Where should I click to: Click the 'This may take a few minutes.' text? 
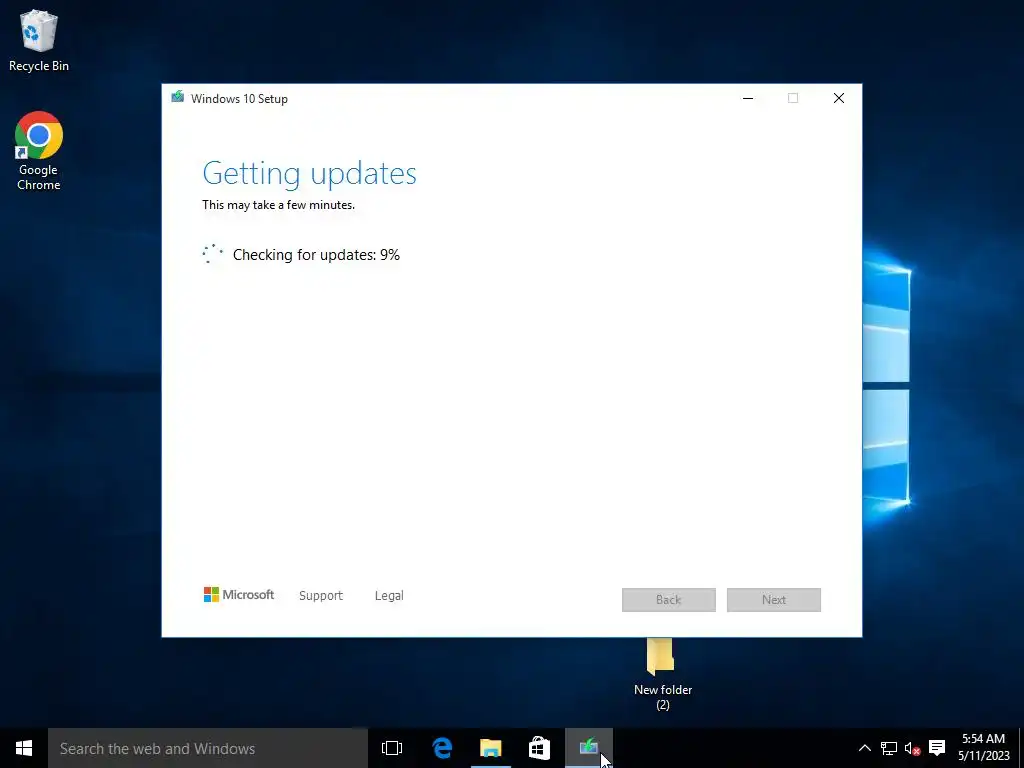pyautogui.click(x=278, y=205)
